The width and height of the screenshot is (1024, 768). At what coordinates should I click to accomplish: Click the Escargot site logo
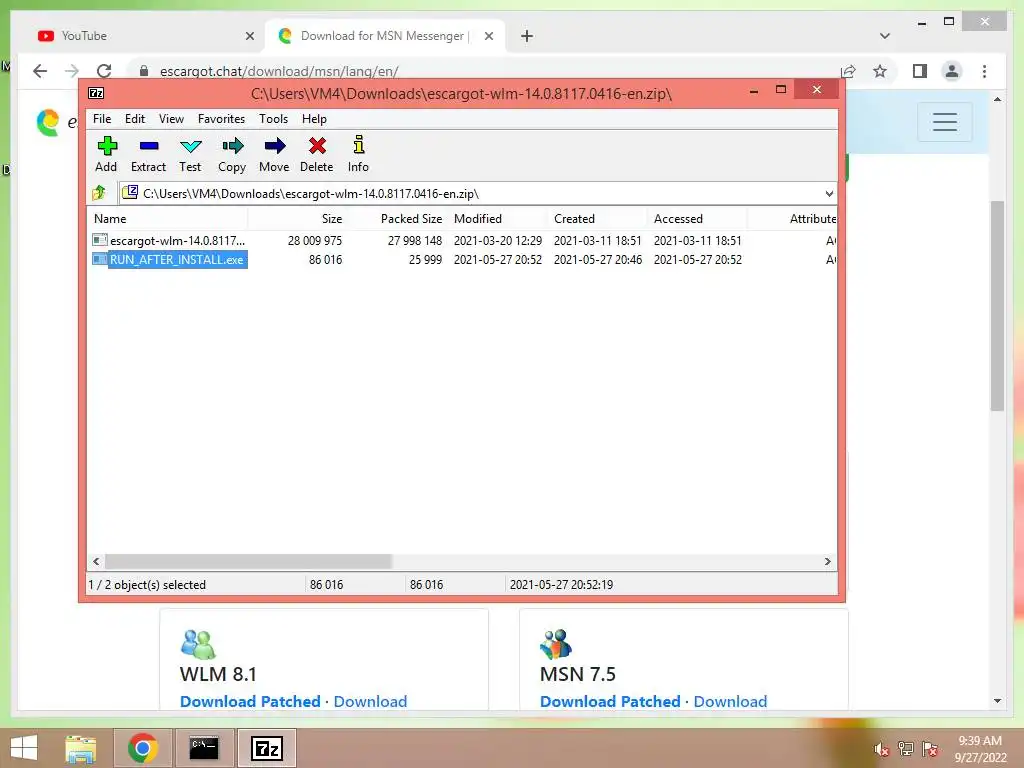tap(48, 122)
